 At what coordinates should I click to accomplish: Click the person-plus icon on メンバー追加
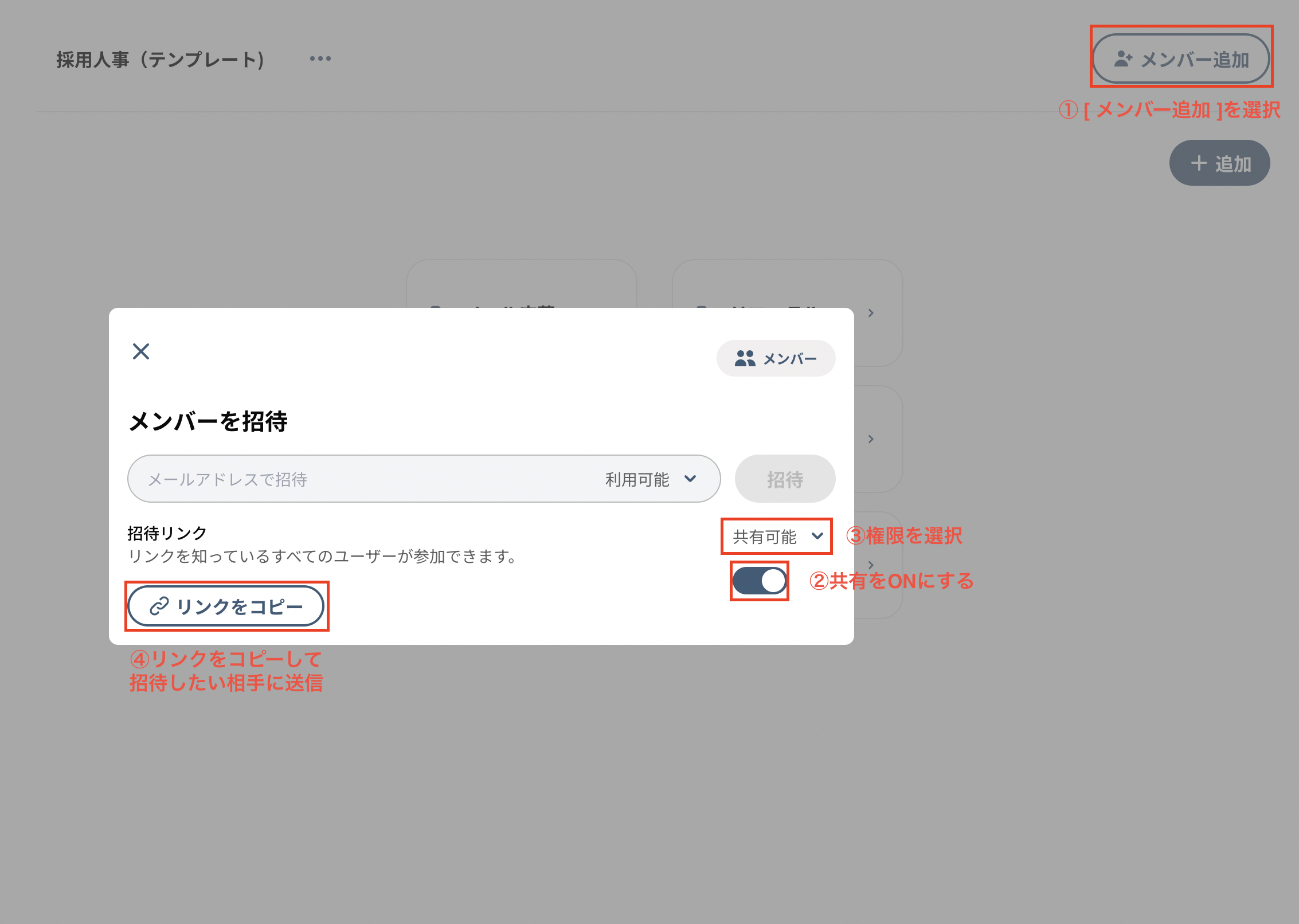pos(1122,59)
